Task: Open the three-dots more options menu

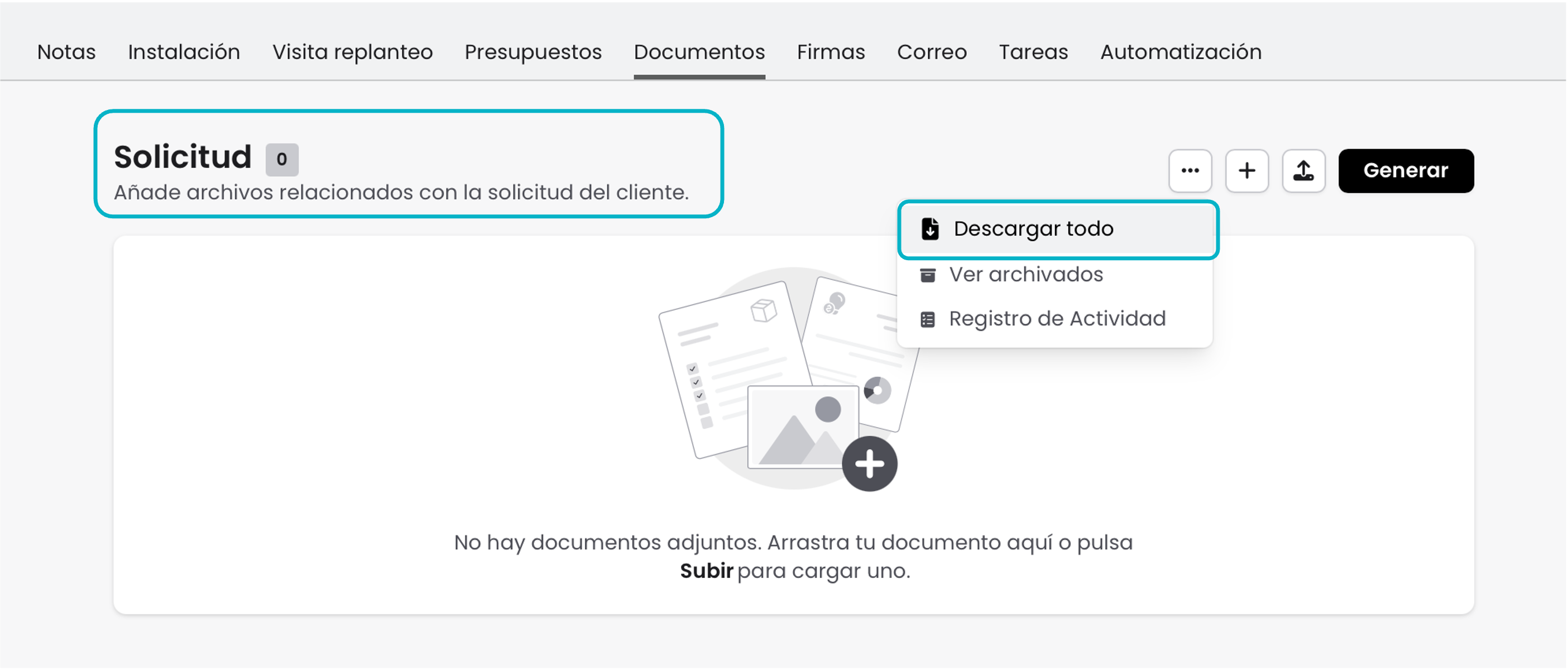Action: (1190, 170)
